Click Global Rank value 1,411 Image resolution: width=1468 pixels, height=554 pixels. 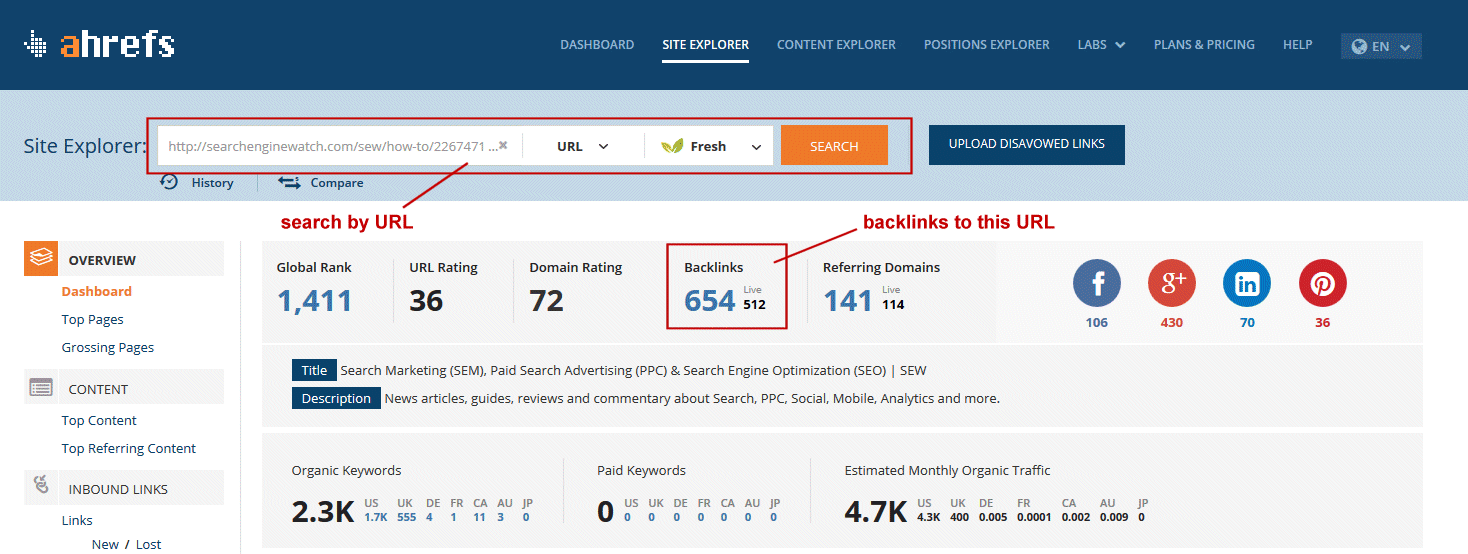(x=314, y=300)
